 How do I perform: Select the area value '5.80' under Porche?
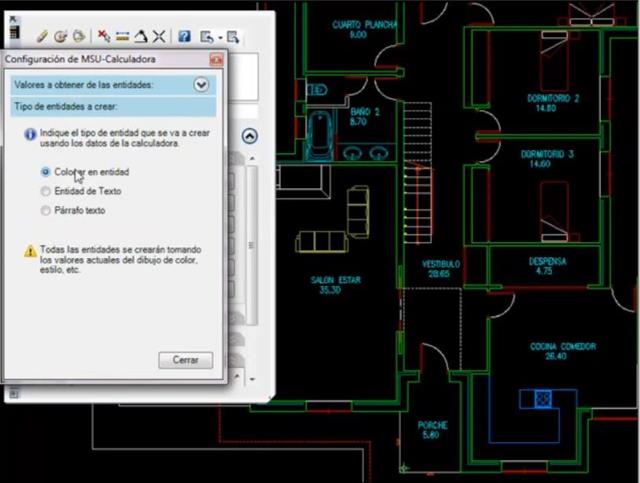click(x=431, y=435)
